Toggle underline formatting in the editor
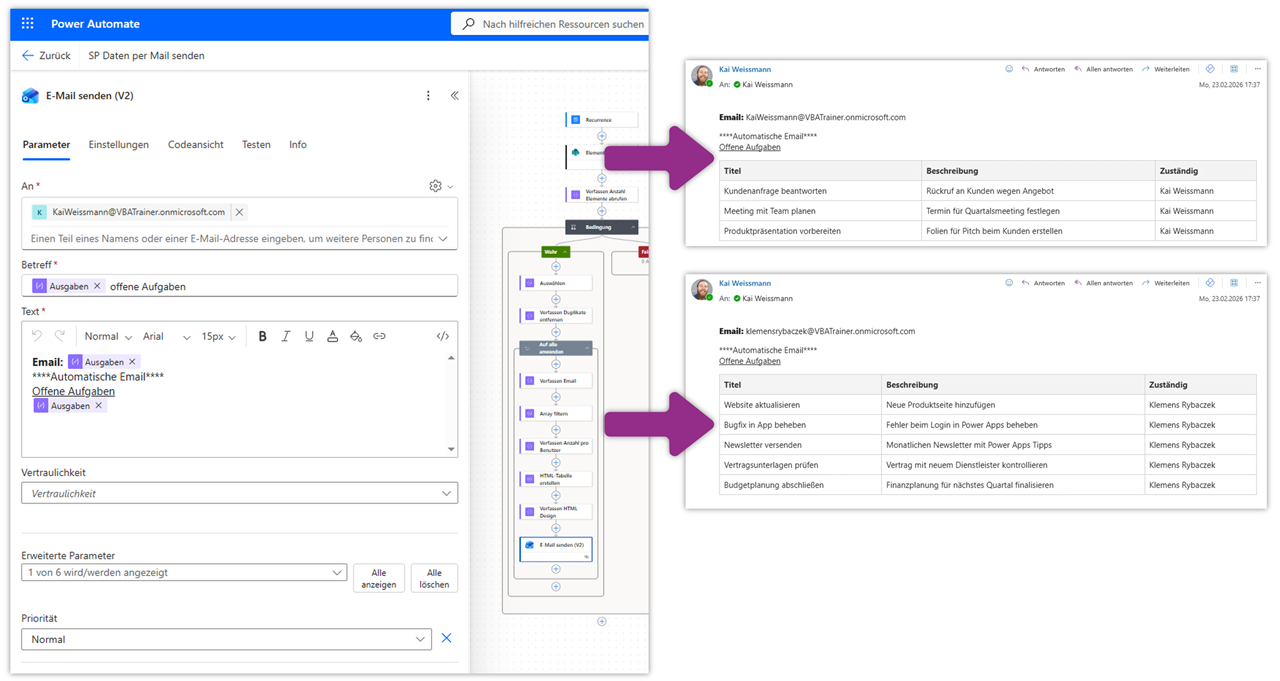Viewport: 1280px width, 681px height. tap(309, 336)
